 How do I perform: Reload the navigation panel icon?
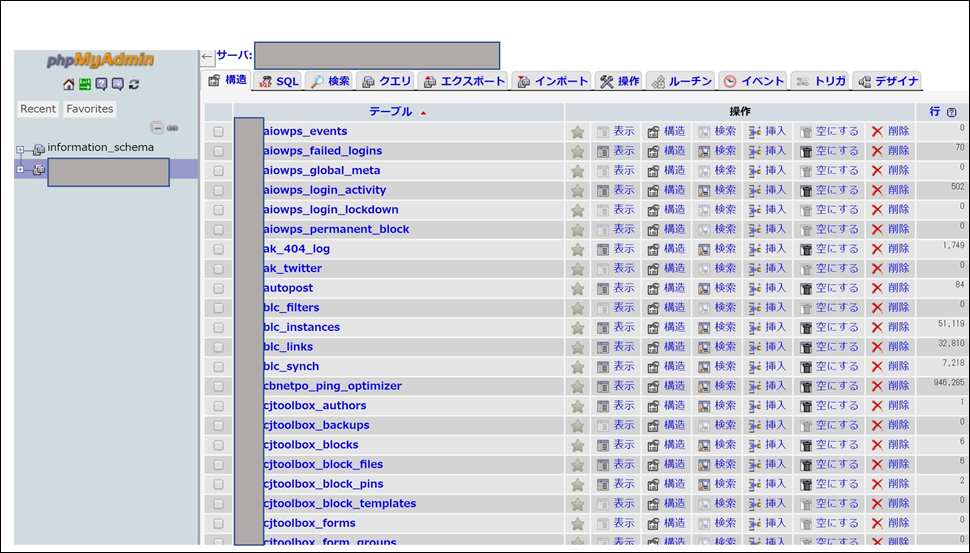(x=134, y=84)
